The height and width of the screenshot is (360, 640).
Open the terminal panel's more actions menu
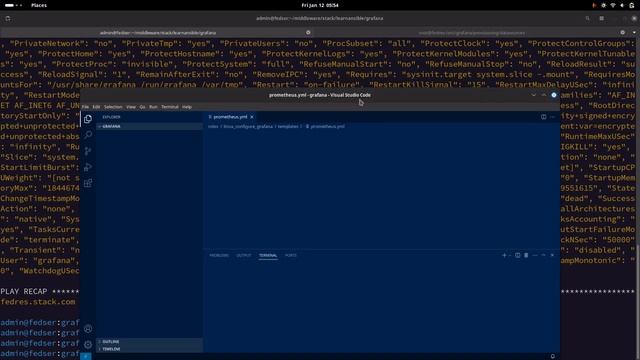click(x=535, y=255)
